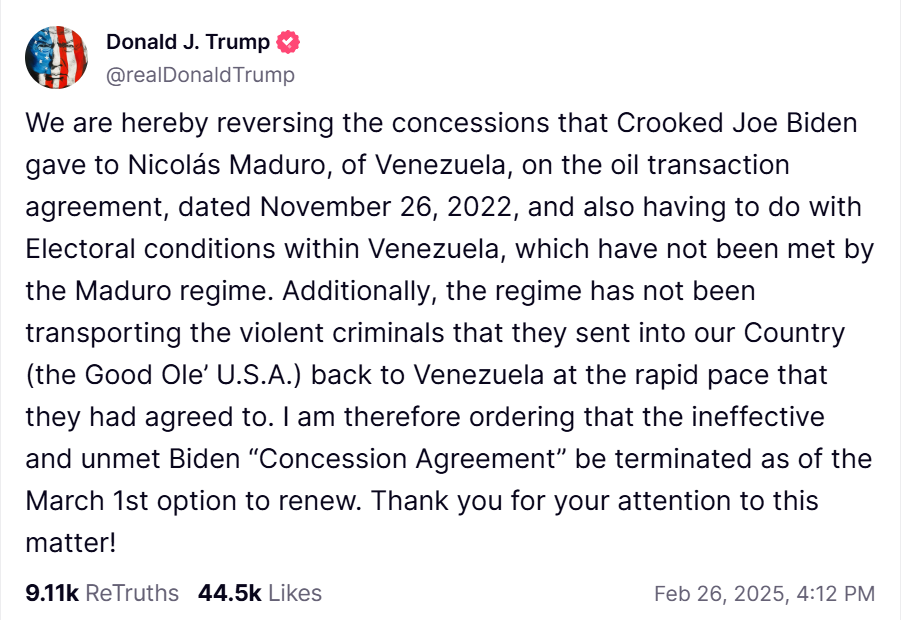Click the phrase "Electoral conditions"

[150, 249]
